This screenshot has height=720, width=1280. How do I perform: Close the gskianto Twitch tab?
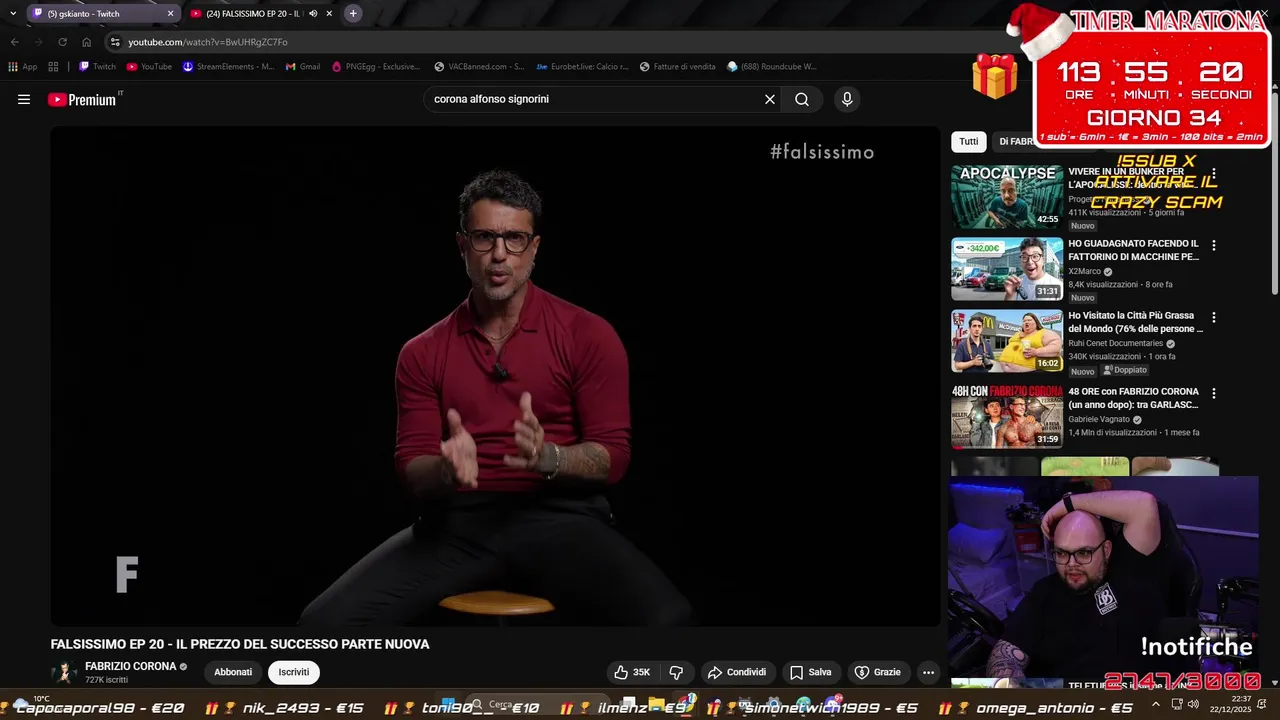[170, 13]
